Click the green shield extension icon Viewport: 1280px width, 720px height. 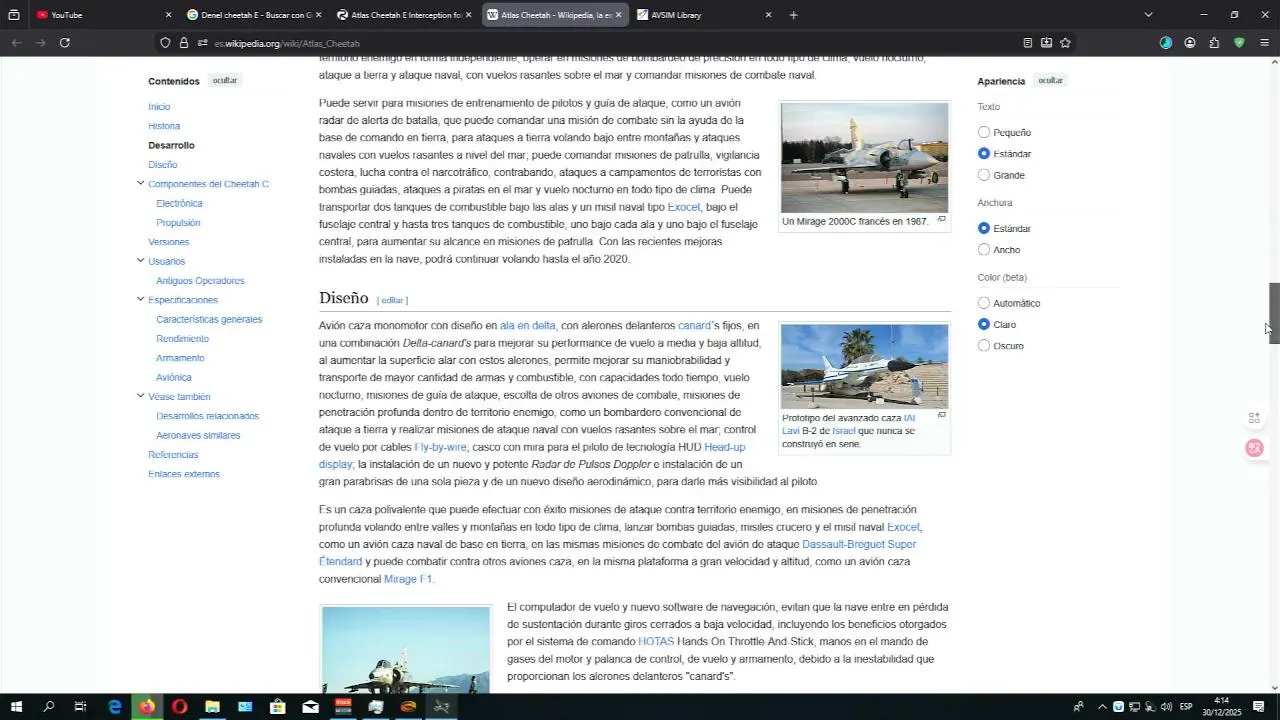(1239, 43)
